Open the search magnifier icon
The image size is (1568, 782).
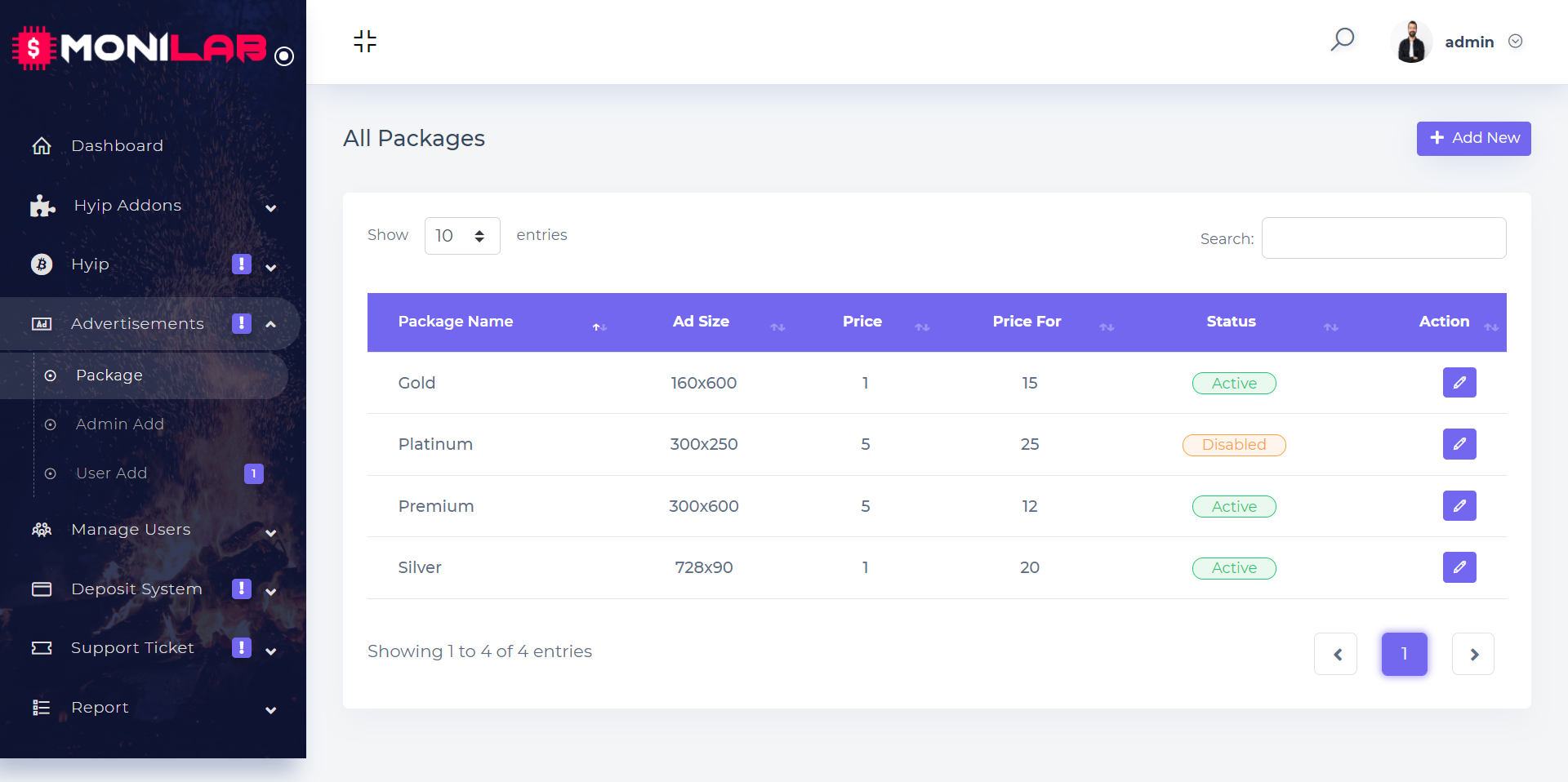(x=1343, y=39)
